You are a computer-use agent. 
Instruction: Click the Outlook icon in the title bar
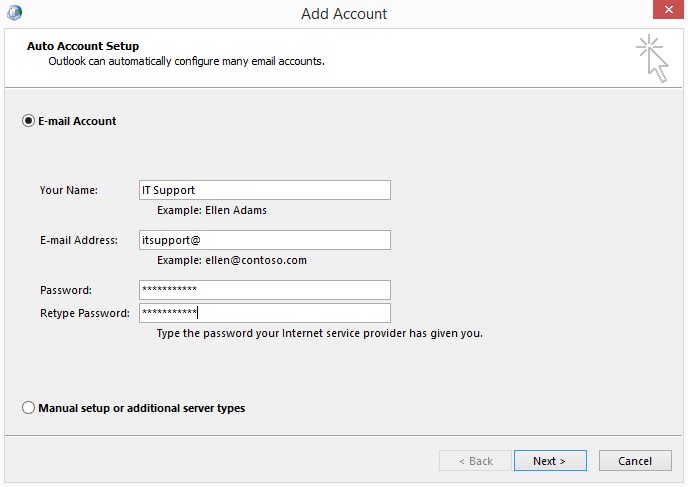coord(14,12)
